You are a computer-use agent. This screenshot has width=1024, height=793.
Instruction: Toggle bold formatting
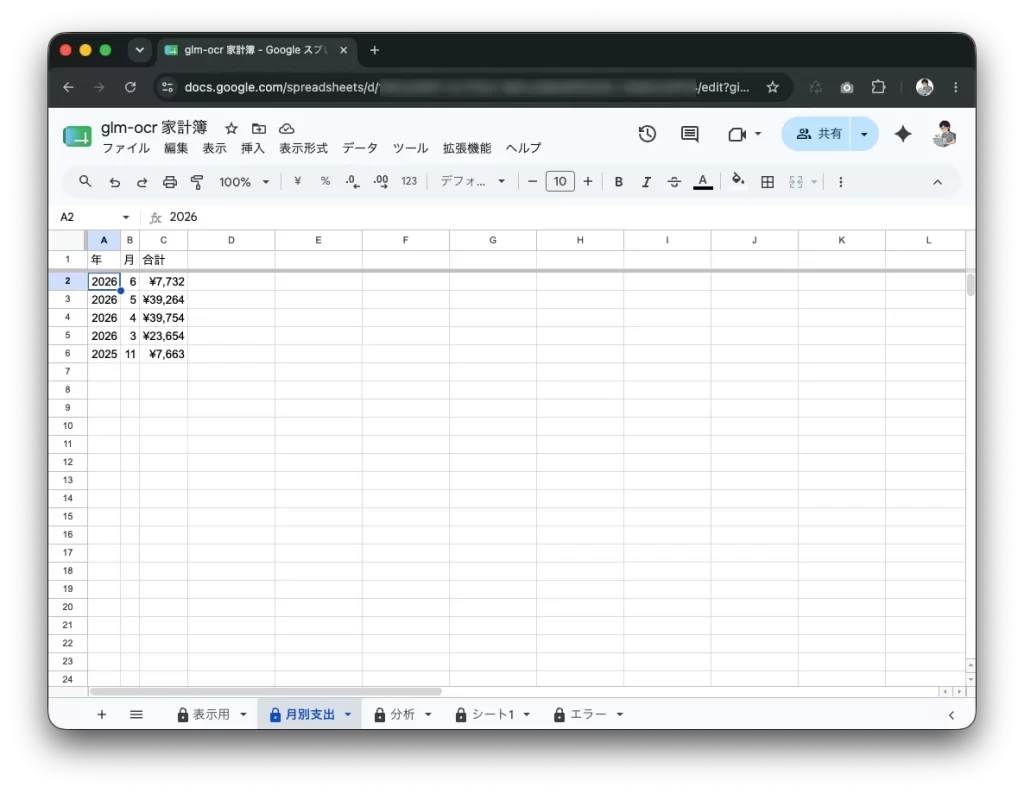point(618,182)
